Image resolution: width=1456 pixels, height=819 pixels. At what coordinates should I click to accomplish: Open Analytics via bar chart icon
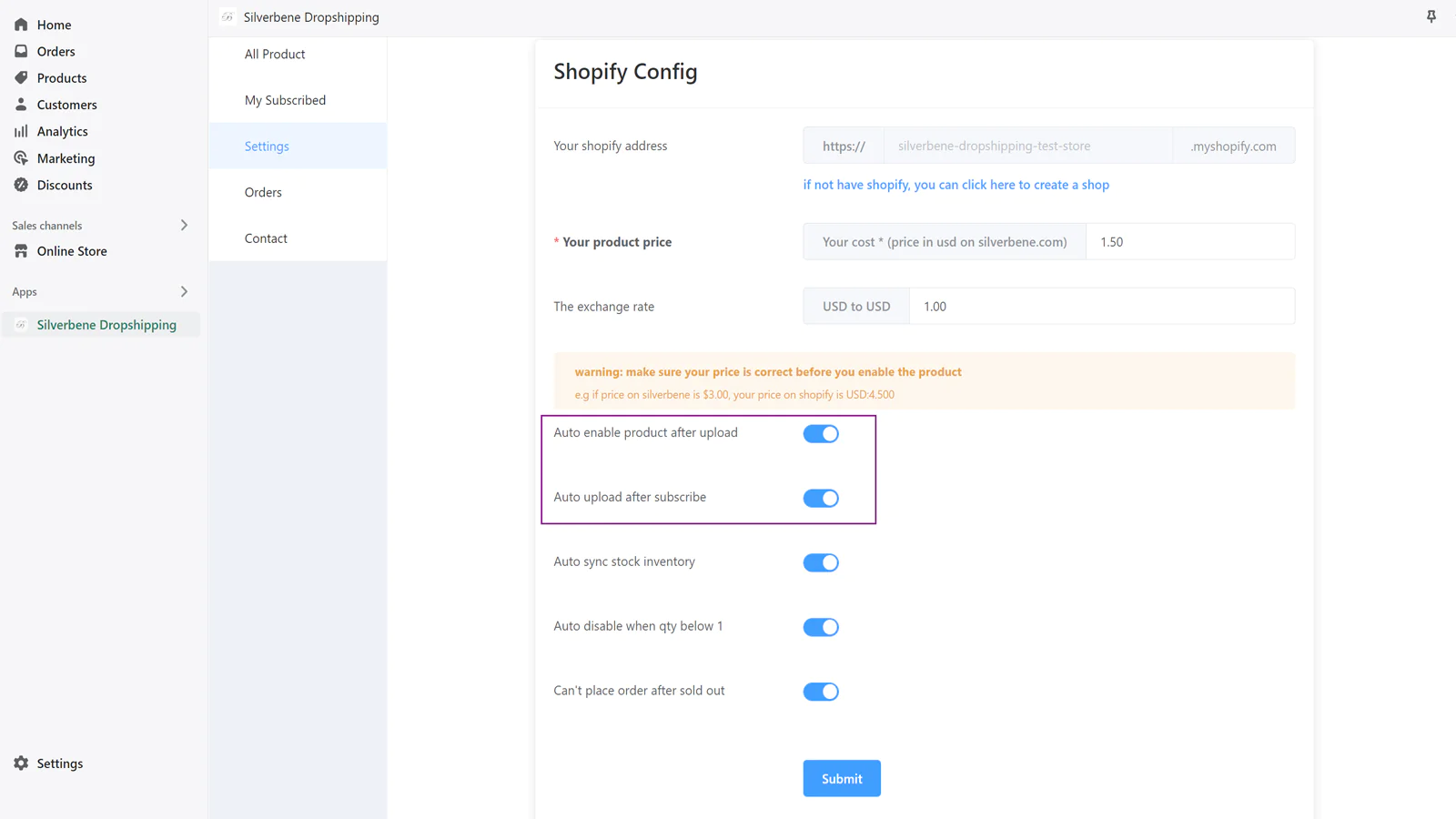(21, 131)
